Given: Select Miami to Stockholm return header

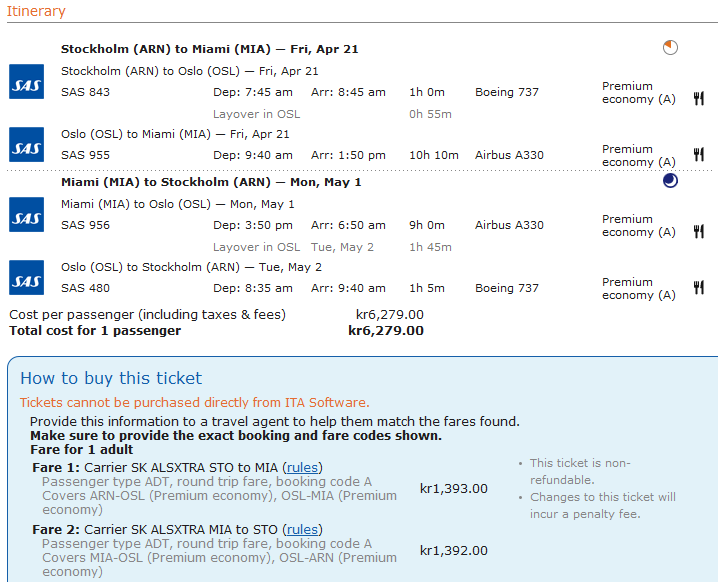Looking at the screenshot, I should [x=211, y=182].
